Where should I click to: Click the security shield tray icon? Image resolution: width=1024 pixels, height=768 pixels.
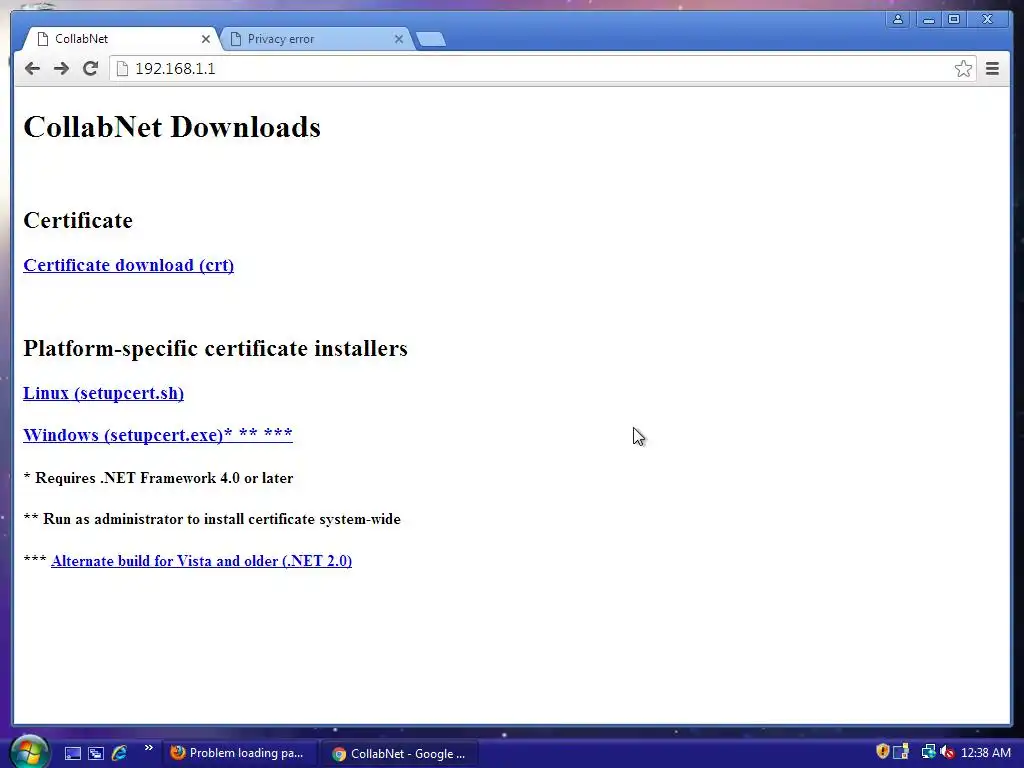[x=882, y=752]
